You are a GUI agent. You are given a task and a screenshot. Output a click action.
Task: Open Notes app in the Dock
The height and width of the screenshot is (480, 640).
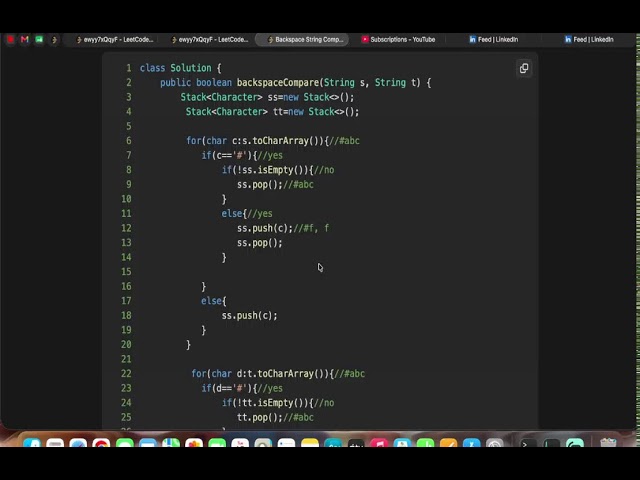click(309, 444)
